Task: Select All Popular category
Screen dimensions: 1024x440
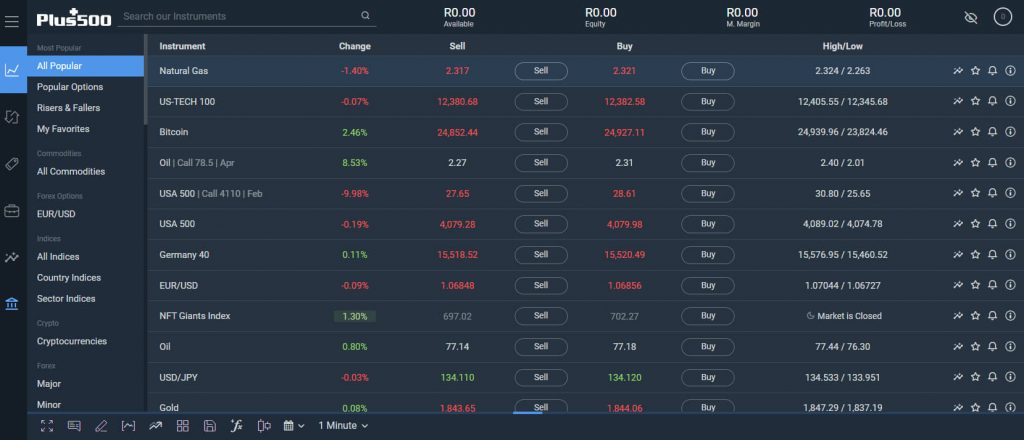Action: coord(86,66)
